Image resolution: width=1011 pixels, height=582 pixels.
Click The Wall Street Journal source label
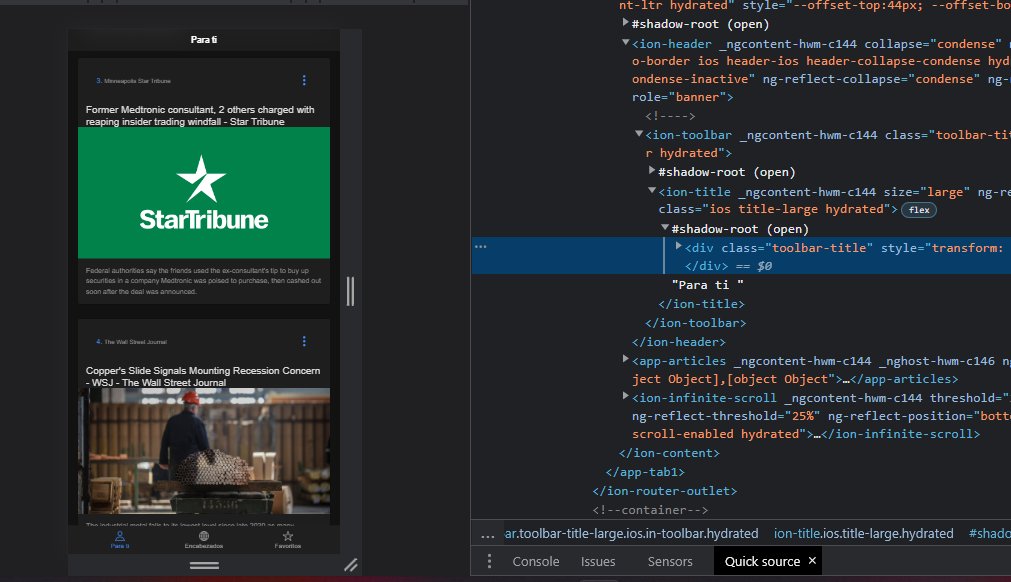(135, 342)
